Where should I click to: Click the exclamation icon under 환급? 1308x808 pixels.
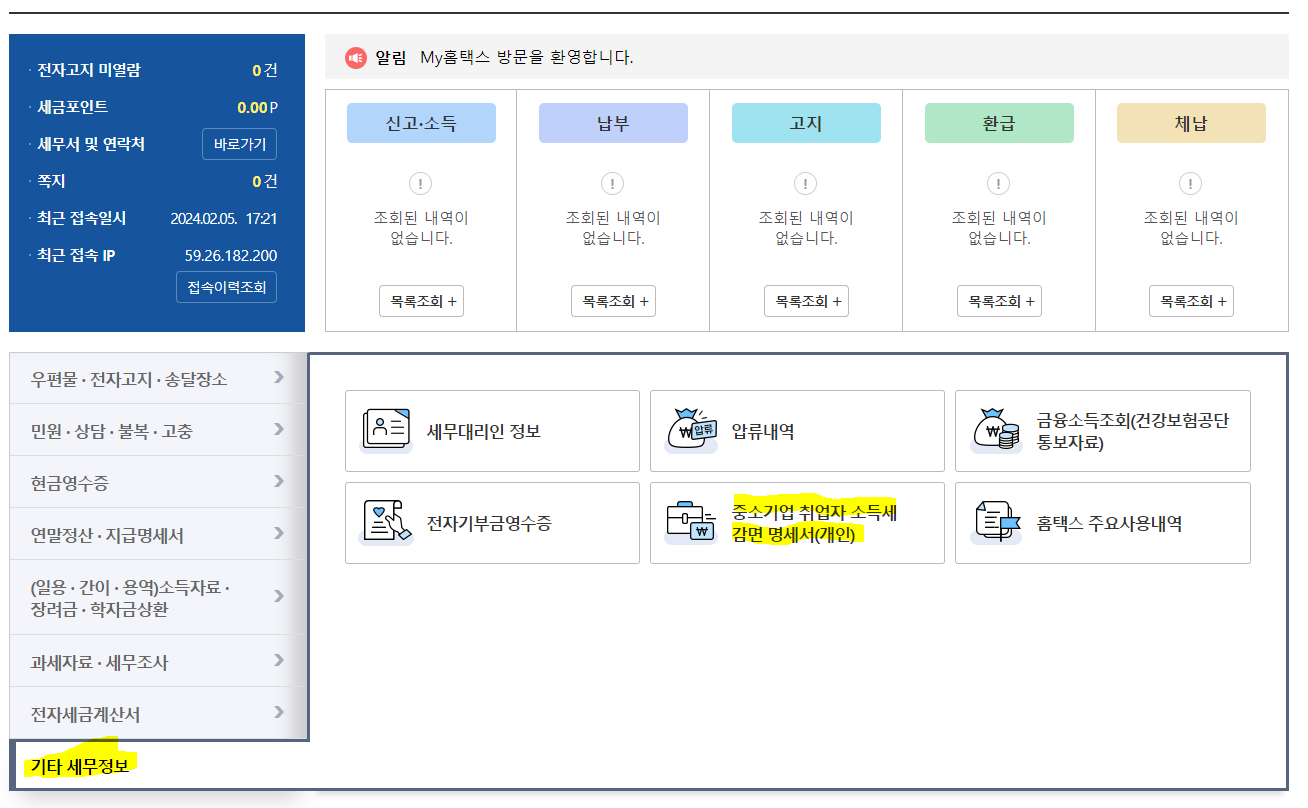tap(999, 184)
